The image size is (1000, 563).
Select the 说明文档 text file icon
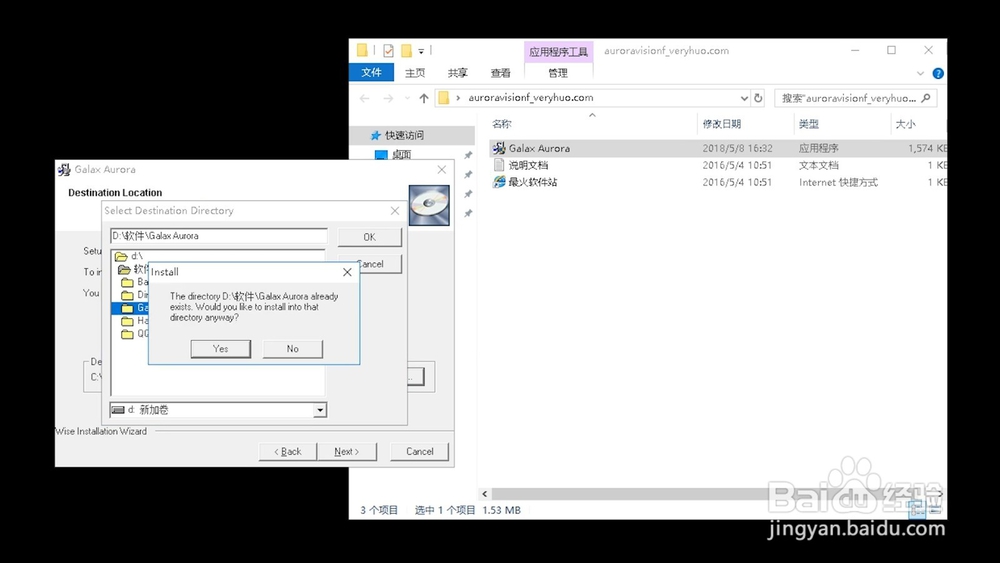coord(499,165)
